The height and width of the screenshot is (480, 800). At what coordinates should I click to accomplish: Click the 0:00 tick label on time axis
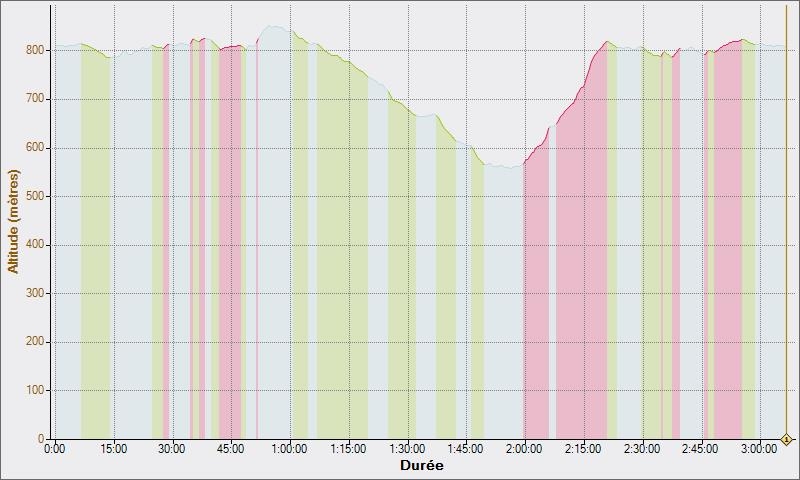coord(55,449)
